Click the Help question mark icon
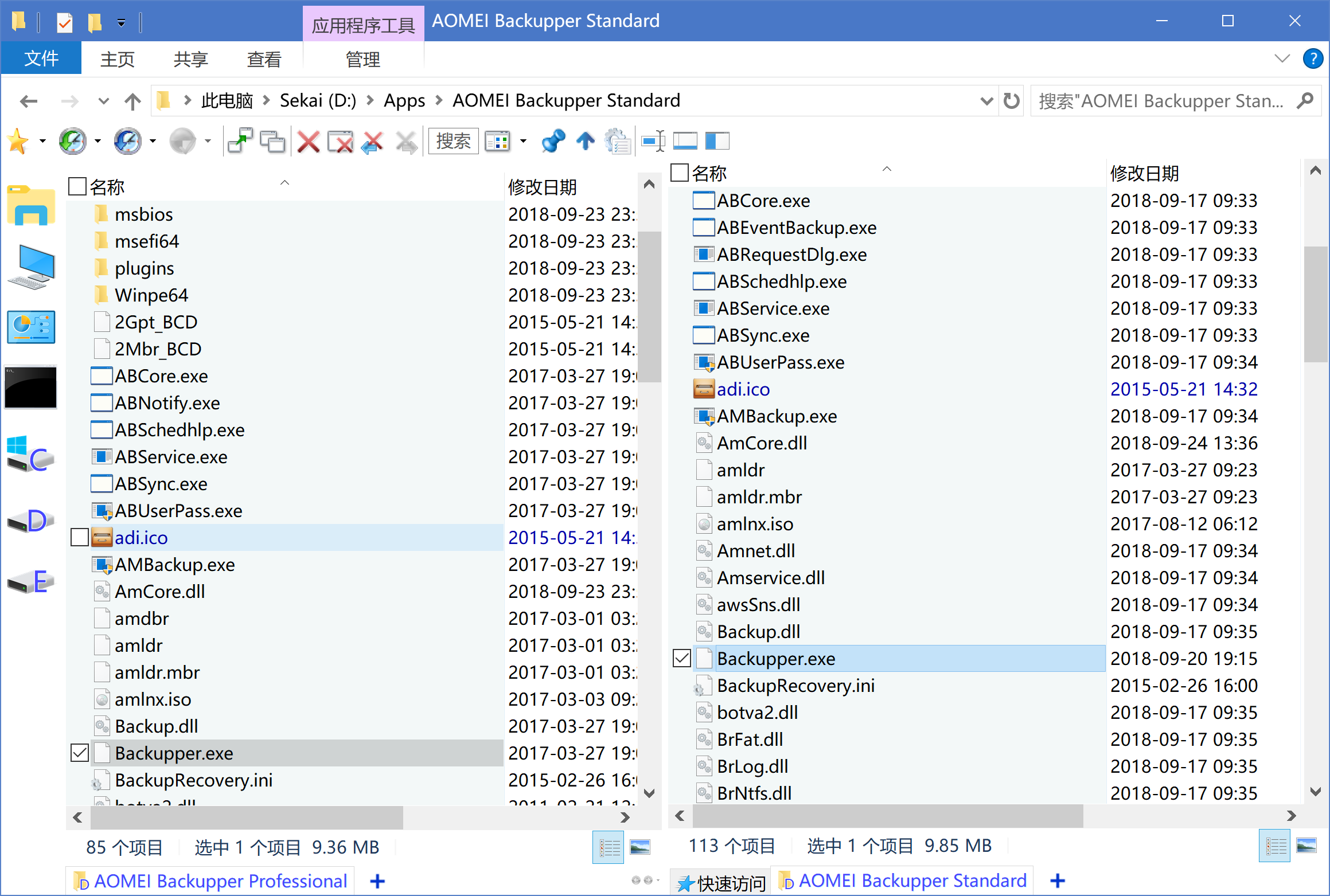This screenshot has width=1330, height=896. (1313, 58)
